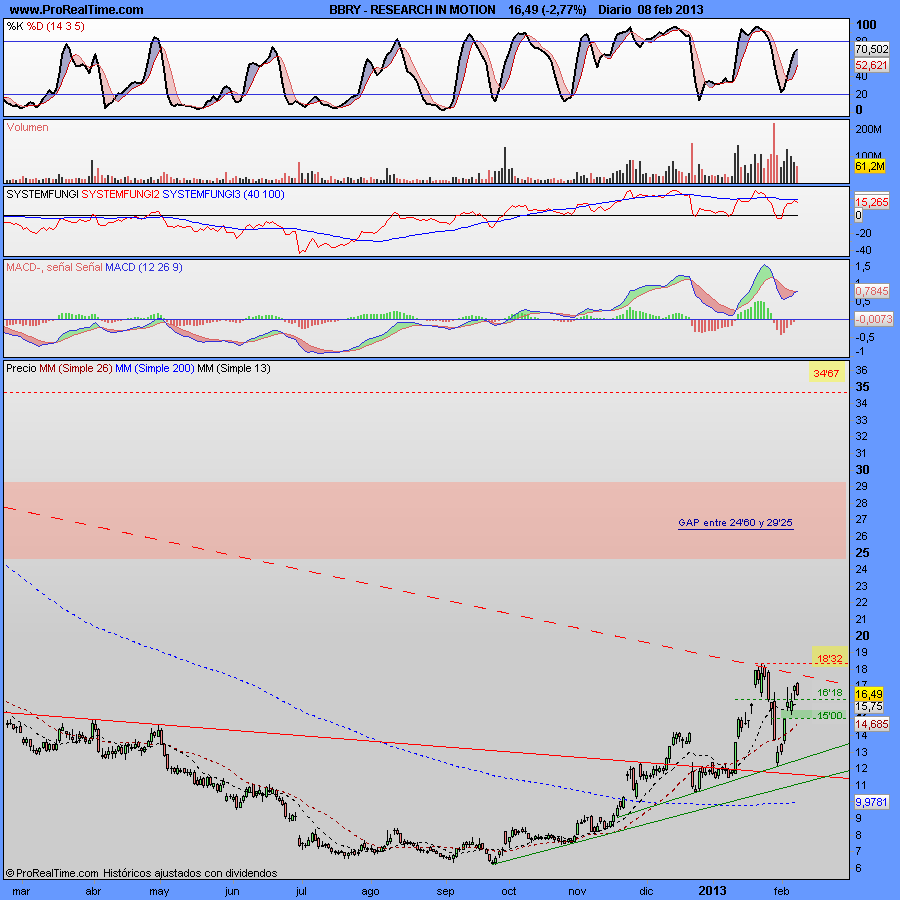Click the yellow 18'32 resistance label

point(830,659)
